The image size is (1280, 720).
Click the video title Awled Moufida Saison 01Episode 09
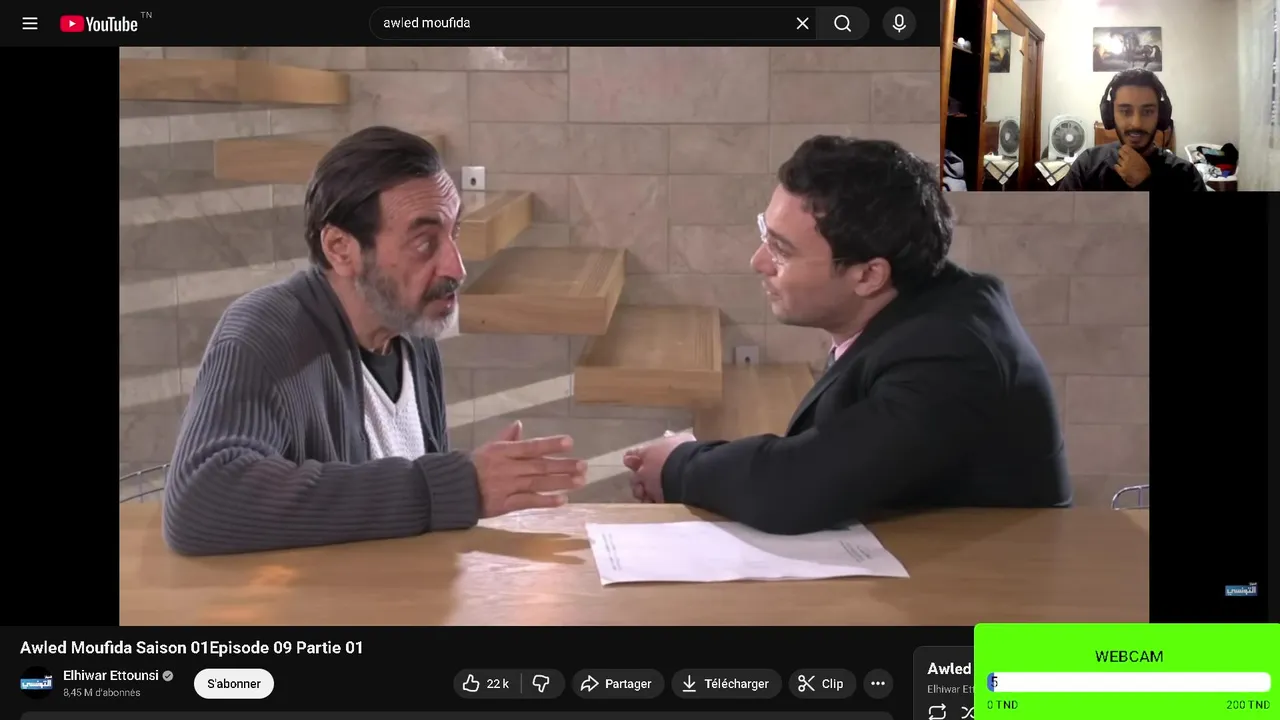[x=192, y=648]
